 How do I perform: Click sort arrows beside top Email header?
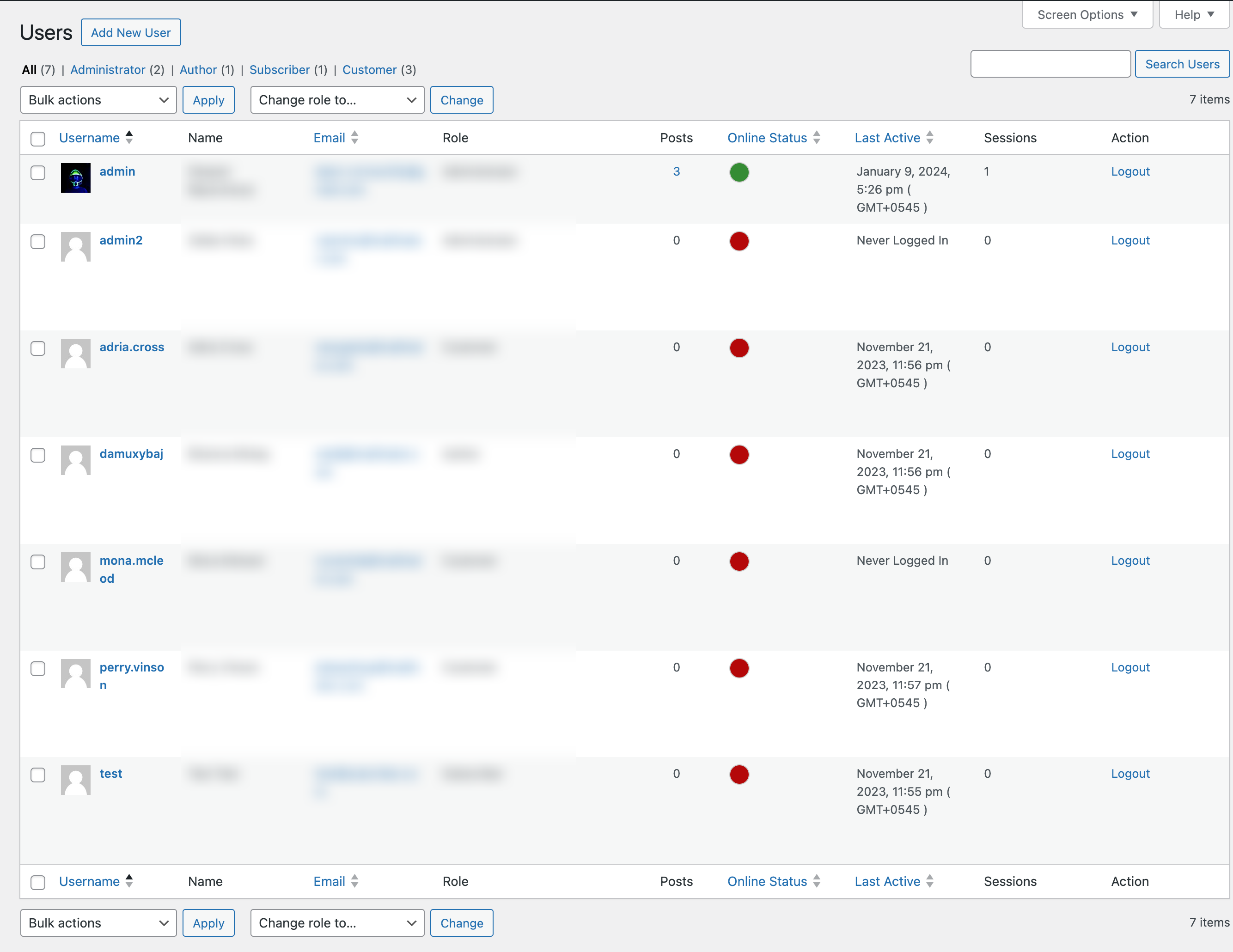(354, 137)
